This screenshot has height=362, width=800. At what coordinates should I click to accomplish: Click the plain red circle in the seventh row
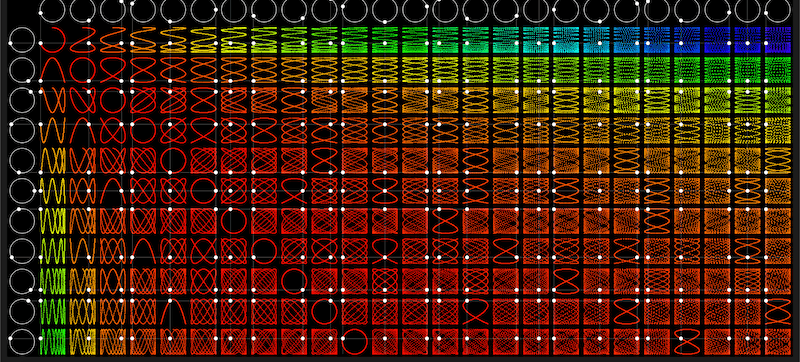234,221
